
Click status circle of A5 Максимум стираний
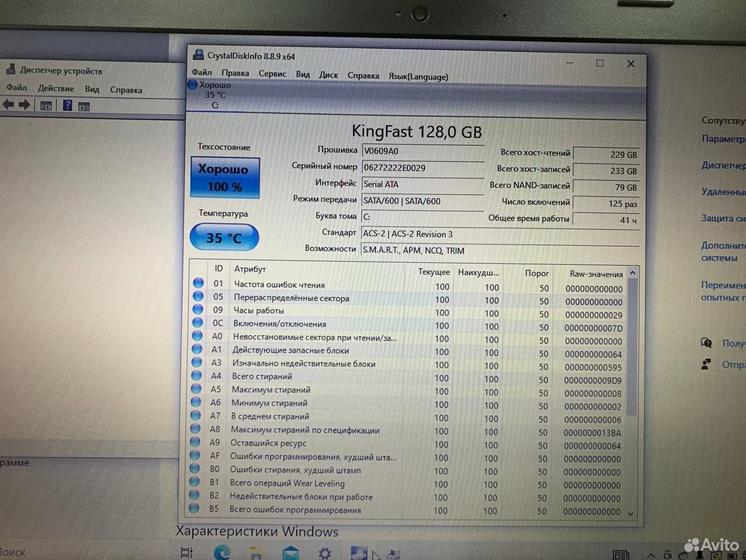coord(196,389)
